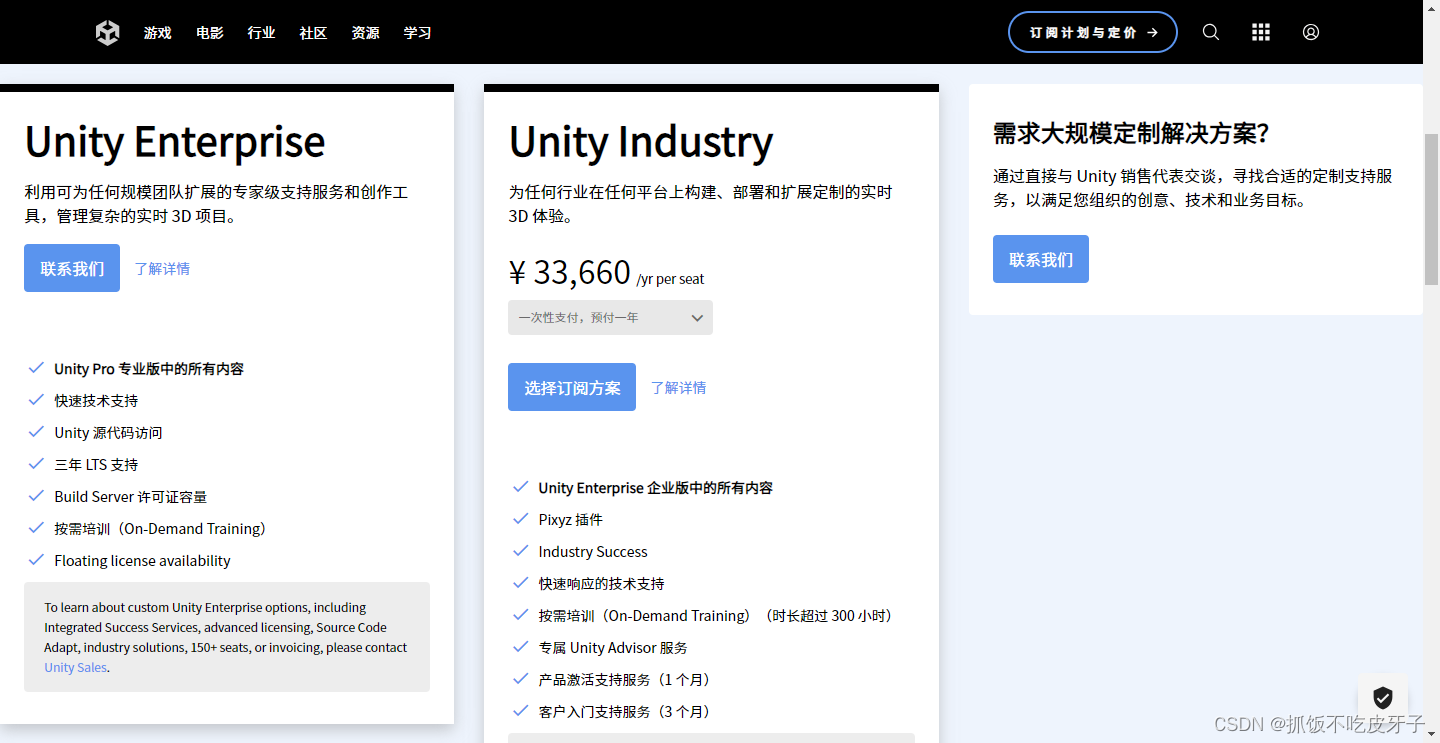The height and width of the screenshot is (743, 1440).
Task: Open the 电影 nav menu
Action: (210, 33)
